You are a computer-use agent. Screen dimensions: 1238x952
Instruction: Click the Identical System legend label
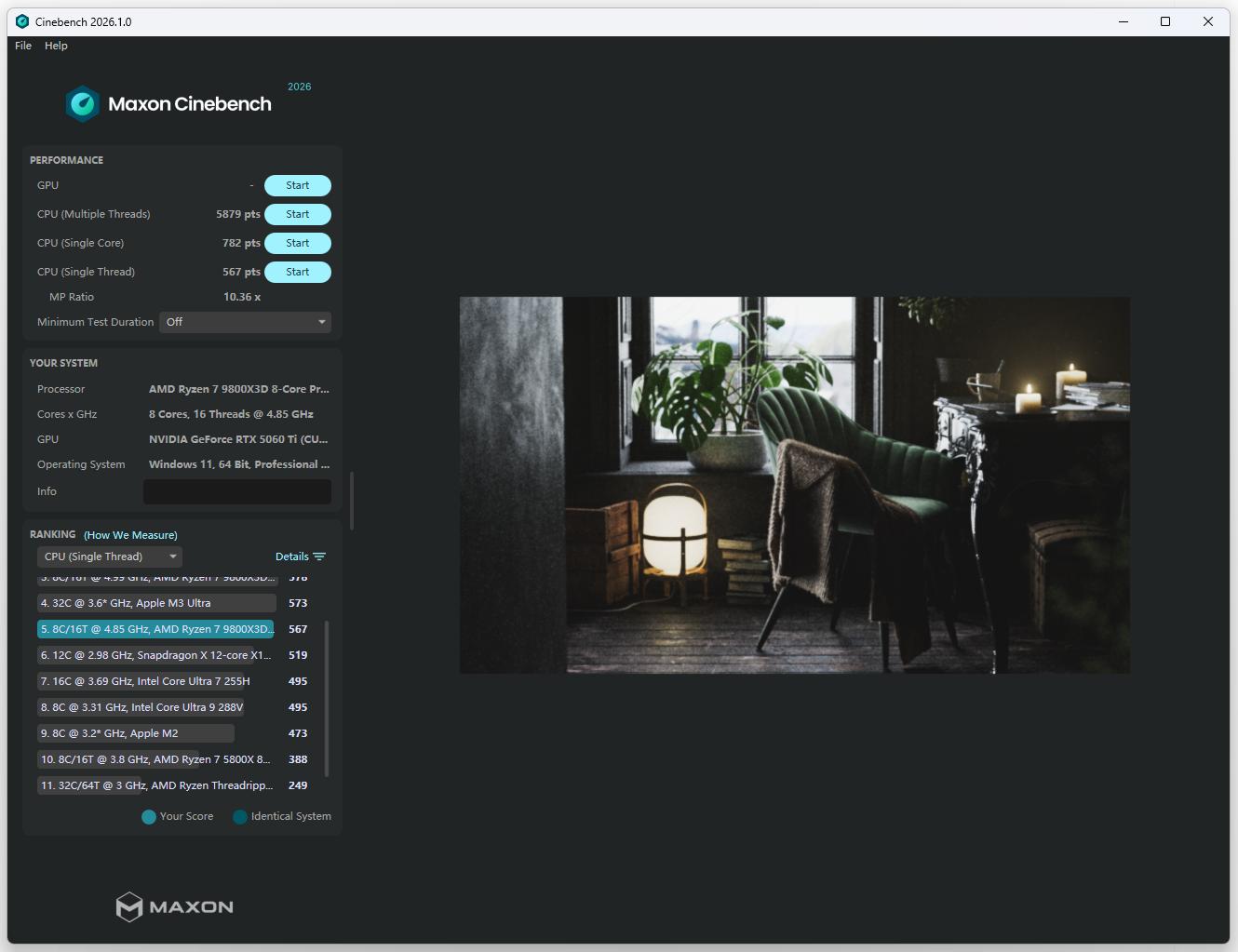[291, 816]
